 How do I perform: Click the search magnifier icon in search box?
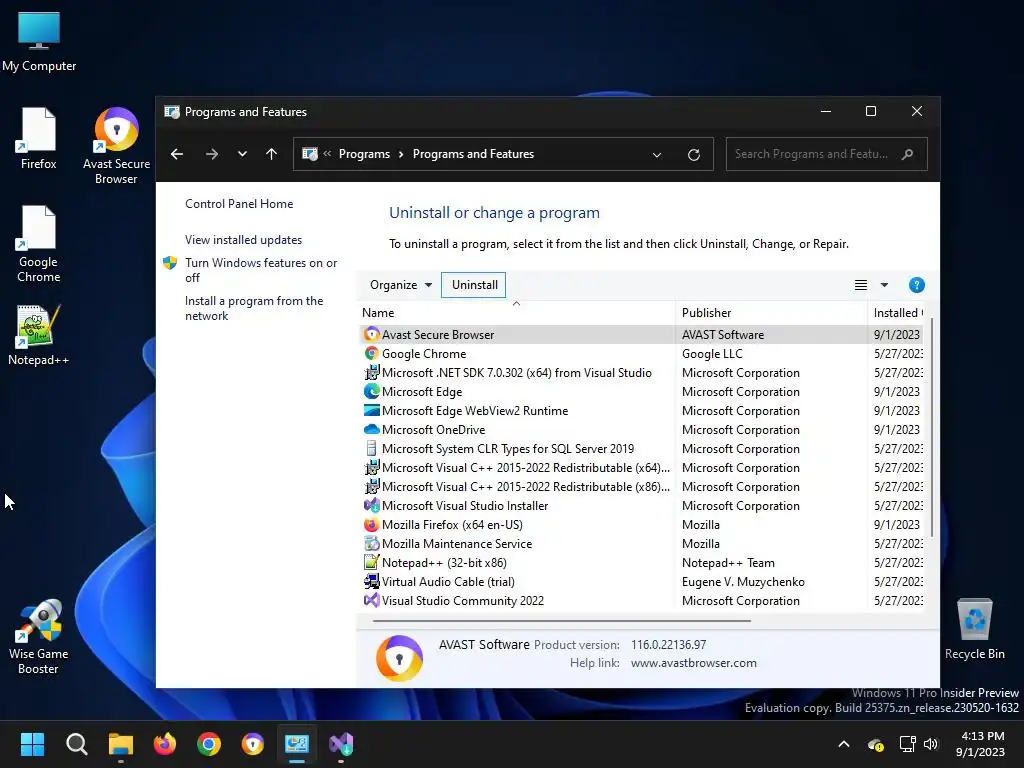click(907, 155)
